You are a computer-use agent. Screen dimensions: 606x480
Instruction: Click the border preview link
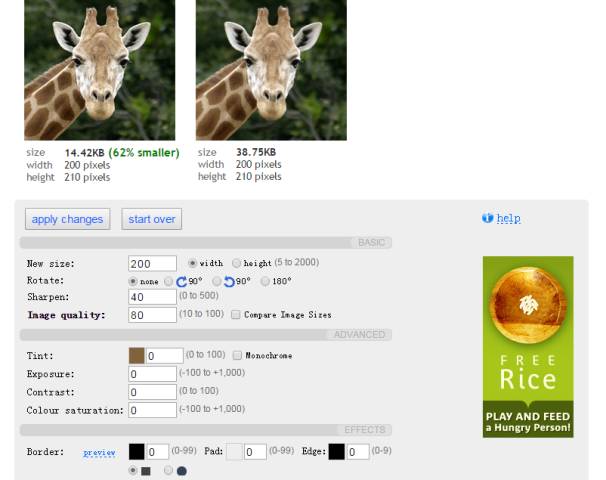[99, 452]
